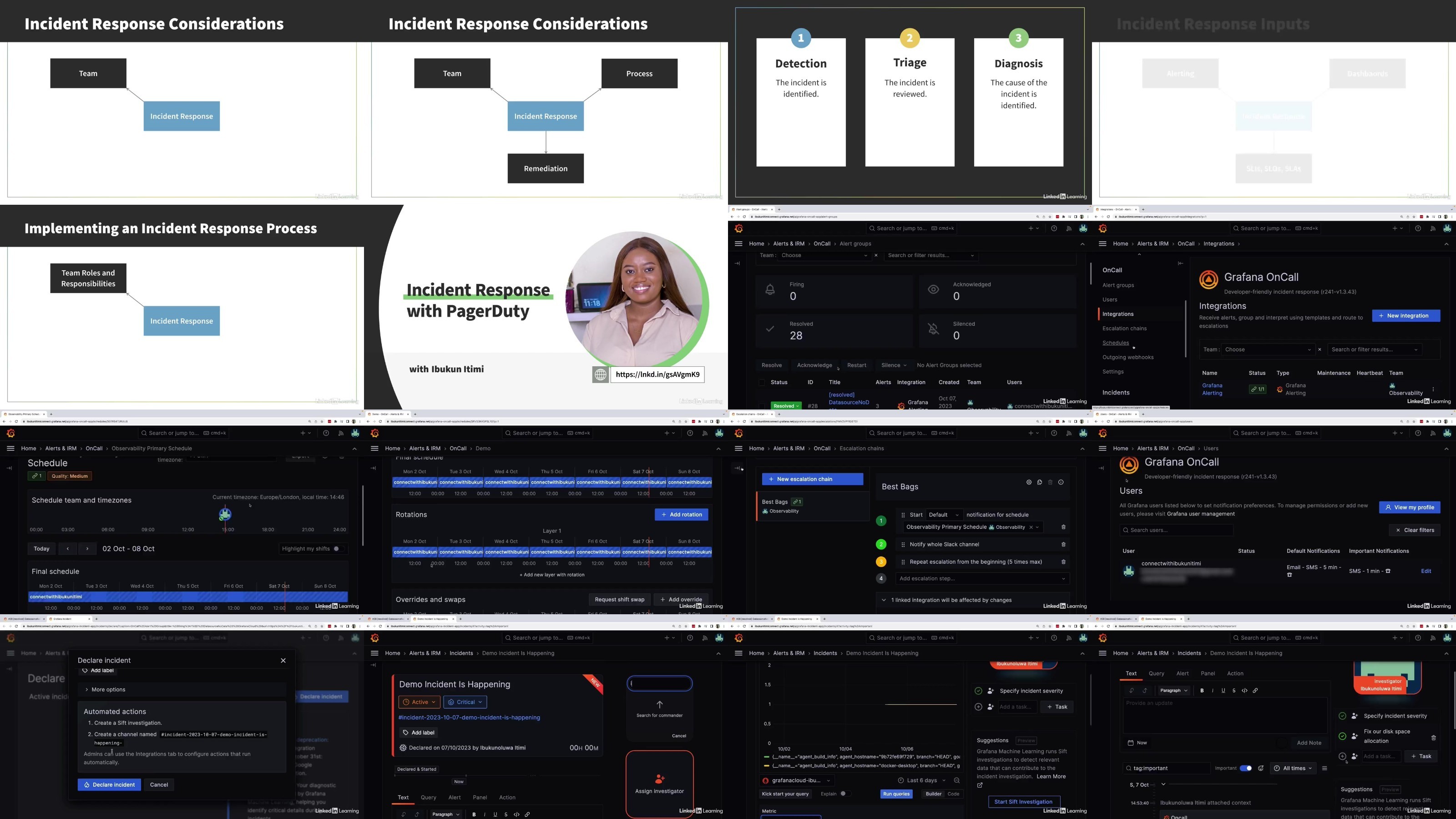Open settings gear icon for Best Bags chain
The image size is (1456, 819).
(1029, 482)
